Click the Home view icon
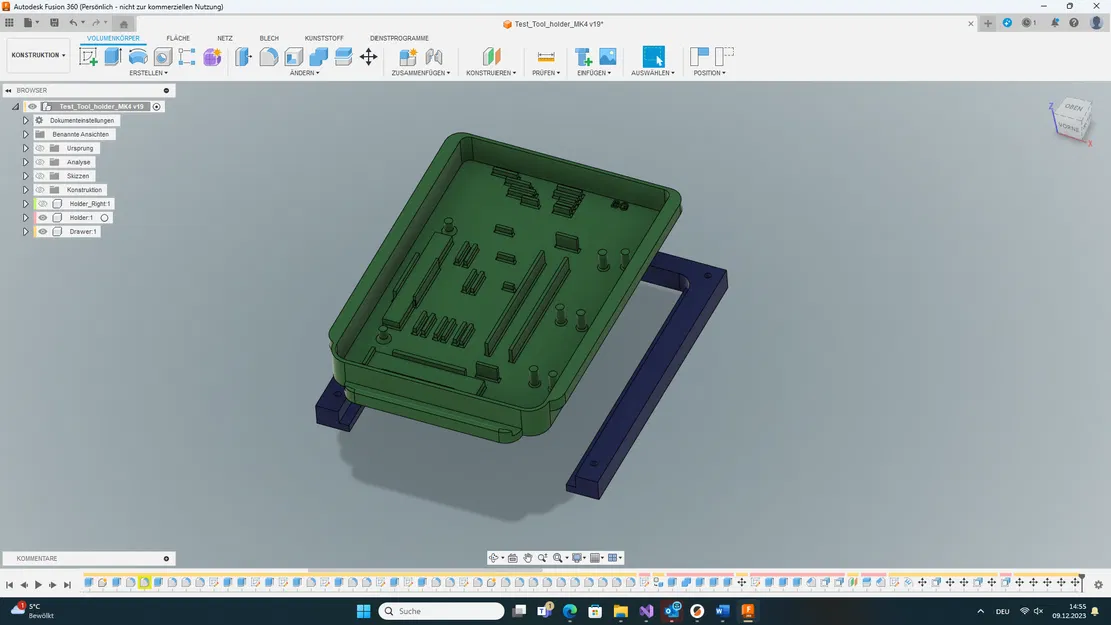Screen dimensions: 1111x625 pyautogui.click(x=123, y=24)
